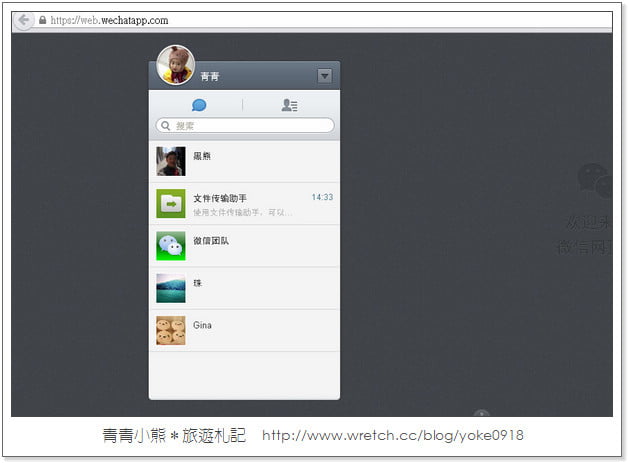Open the first chat with the boy photo
The width and height of the screenshot is (628, 463).
[x=244, y=161]
